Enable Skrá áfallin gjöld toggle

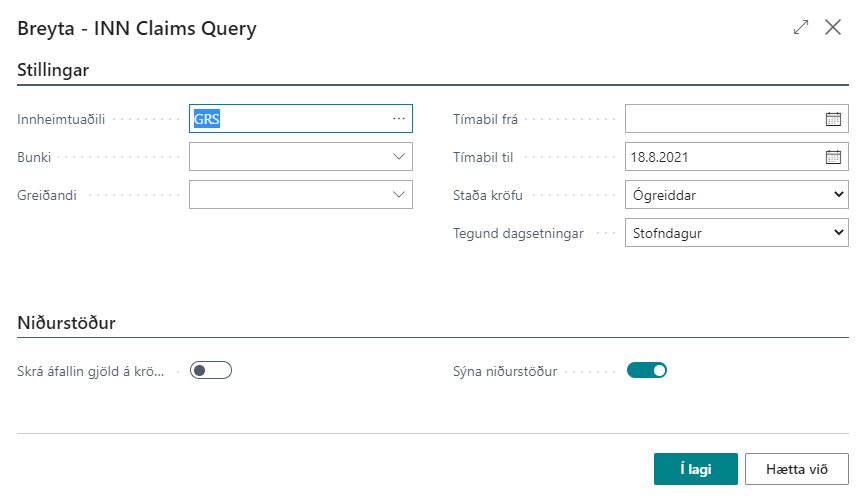click(211, 371)
